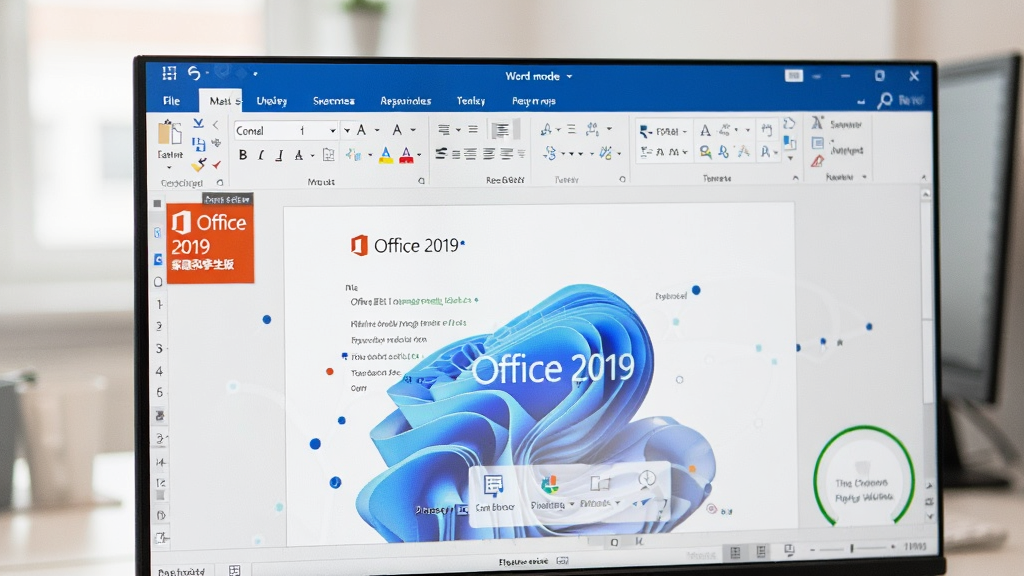Select the active Matt ribbon tab

click(220, 101)
